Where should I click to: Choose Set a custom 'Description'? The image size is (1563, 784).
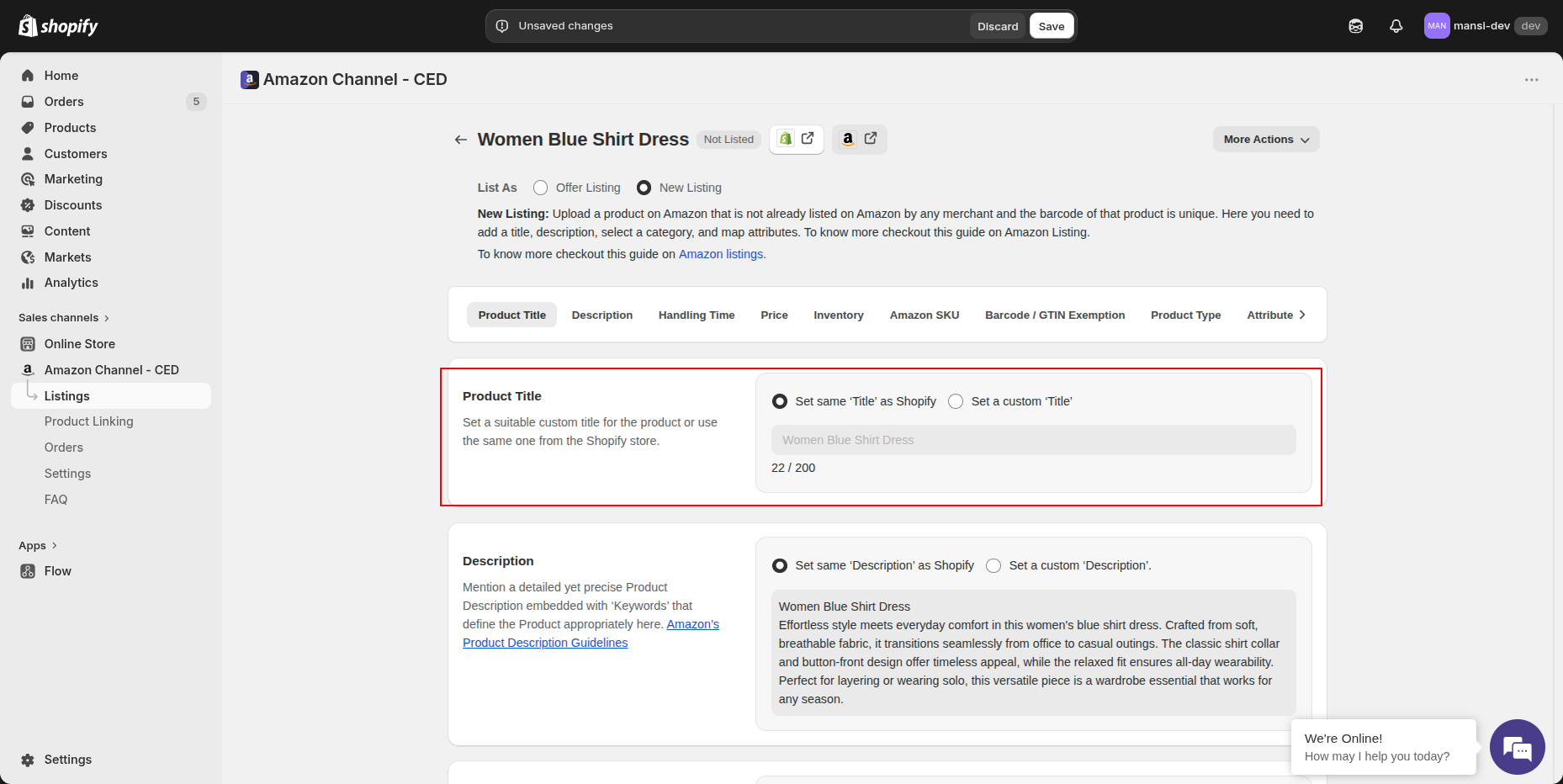[993, 565]
